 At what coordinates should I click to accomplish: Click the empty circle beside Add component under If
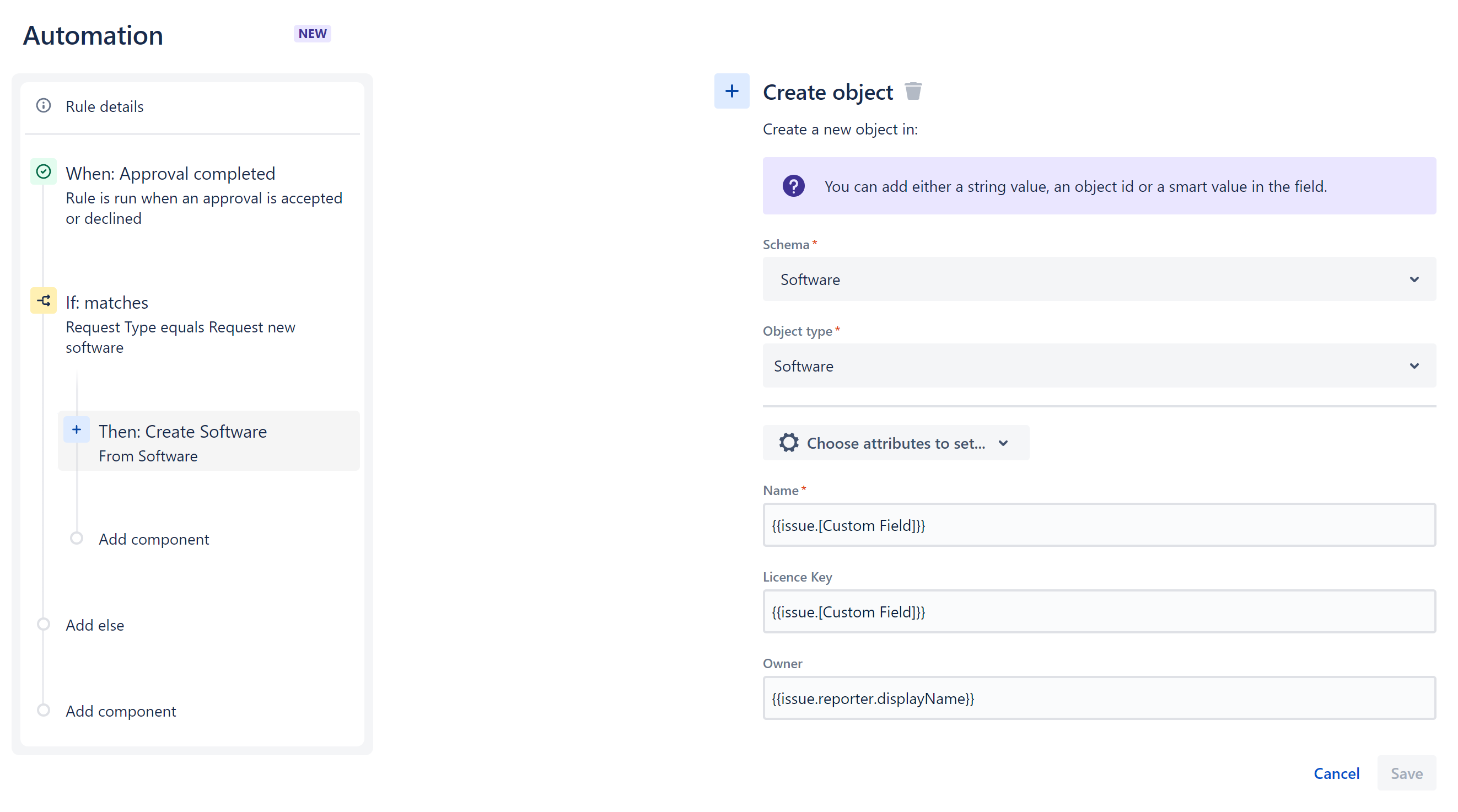pos(77,538)
